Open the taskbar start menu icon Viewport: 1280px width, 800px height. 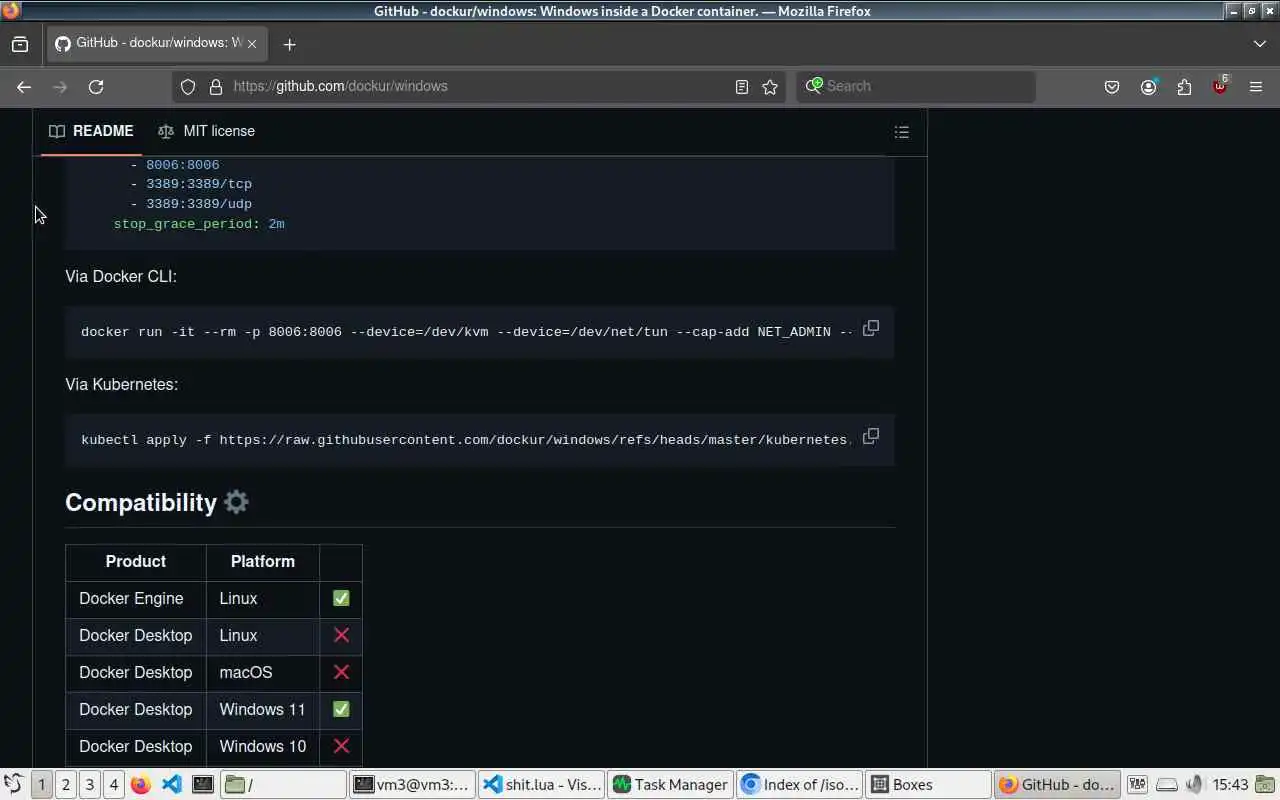coord(13,785)
